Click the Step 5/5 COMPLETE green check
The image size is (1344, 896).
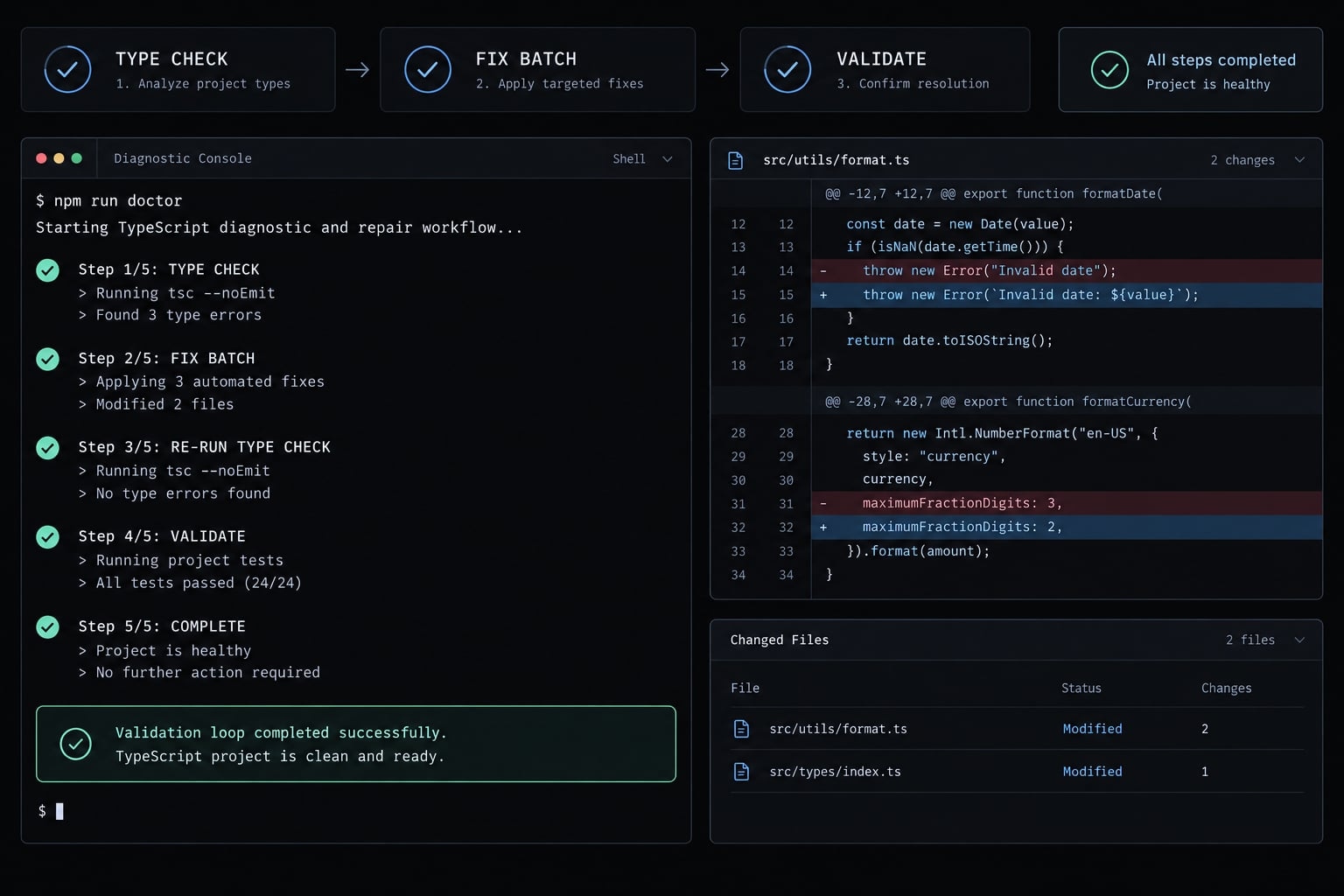click(47, 627)
